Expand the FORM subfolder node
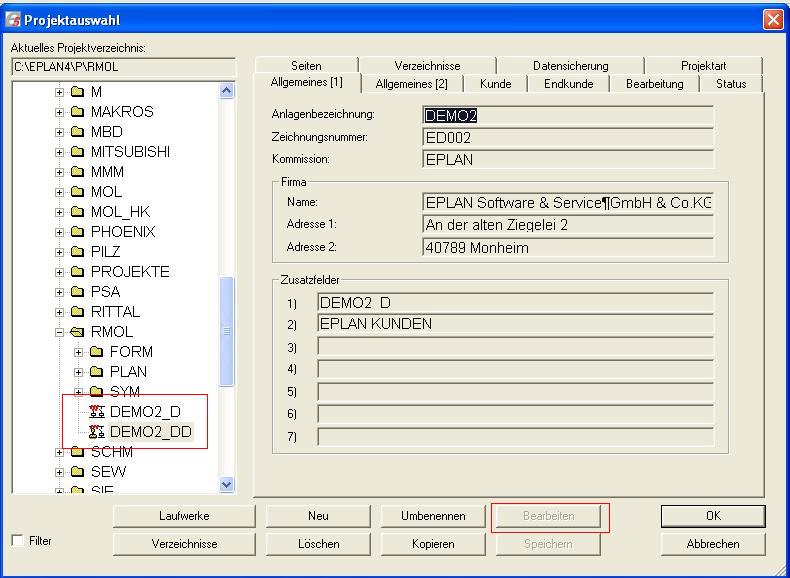This screenshot has width=790, height=578. coord(79,352)
